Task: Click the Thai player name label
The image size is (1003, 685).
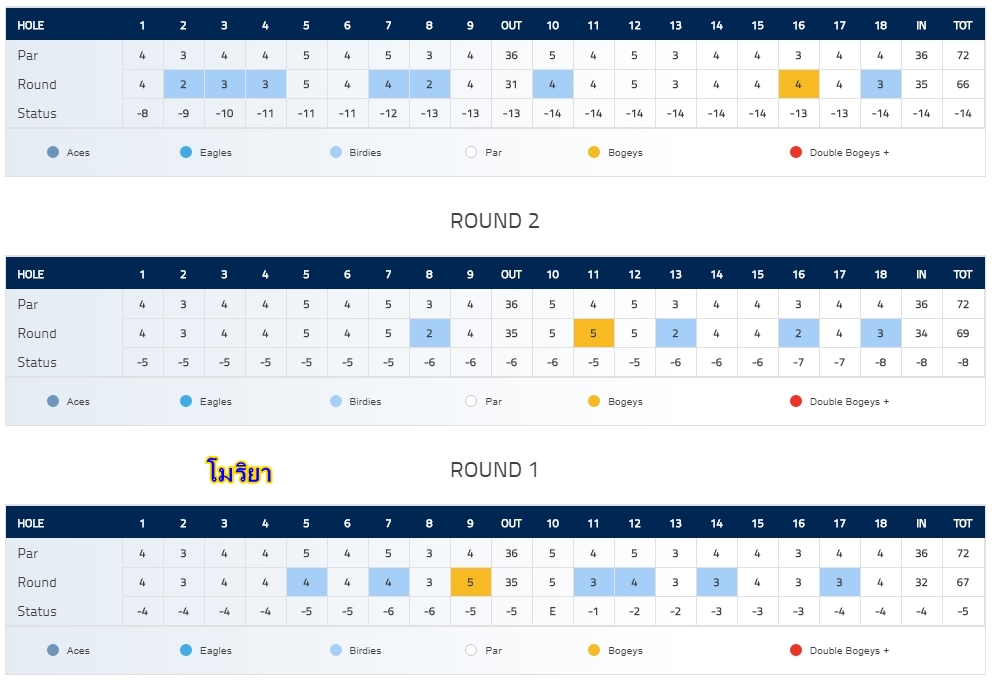Action: coord(239,472)
